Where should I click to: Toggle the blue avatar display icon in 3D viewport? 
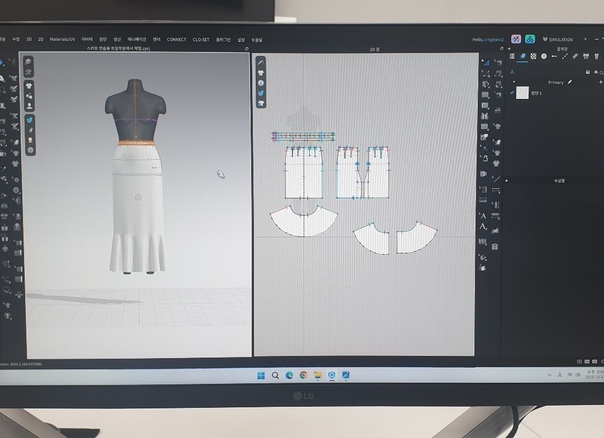[x=30, y=120]
